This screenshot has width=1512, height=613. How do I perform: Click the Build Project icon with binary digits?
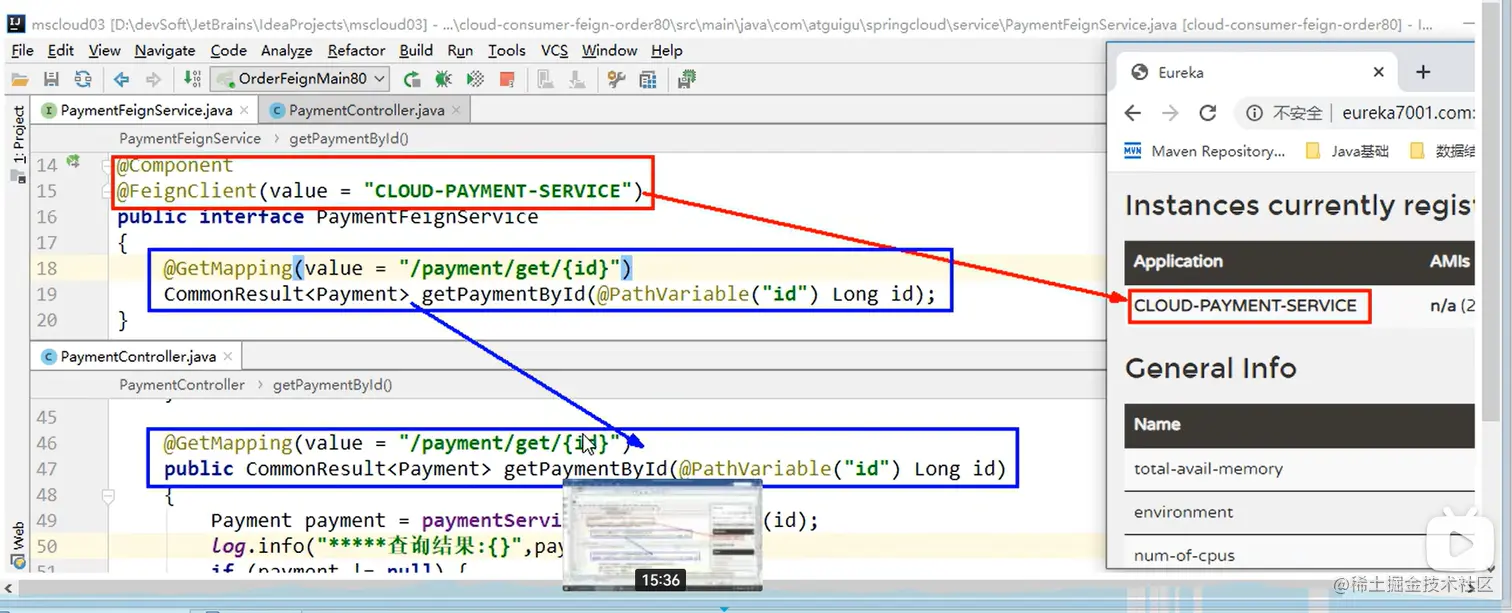coord(193,79)
